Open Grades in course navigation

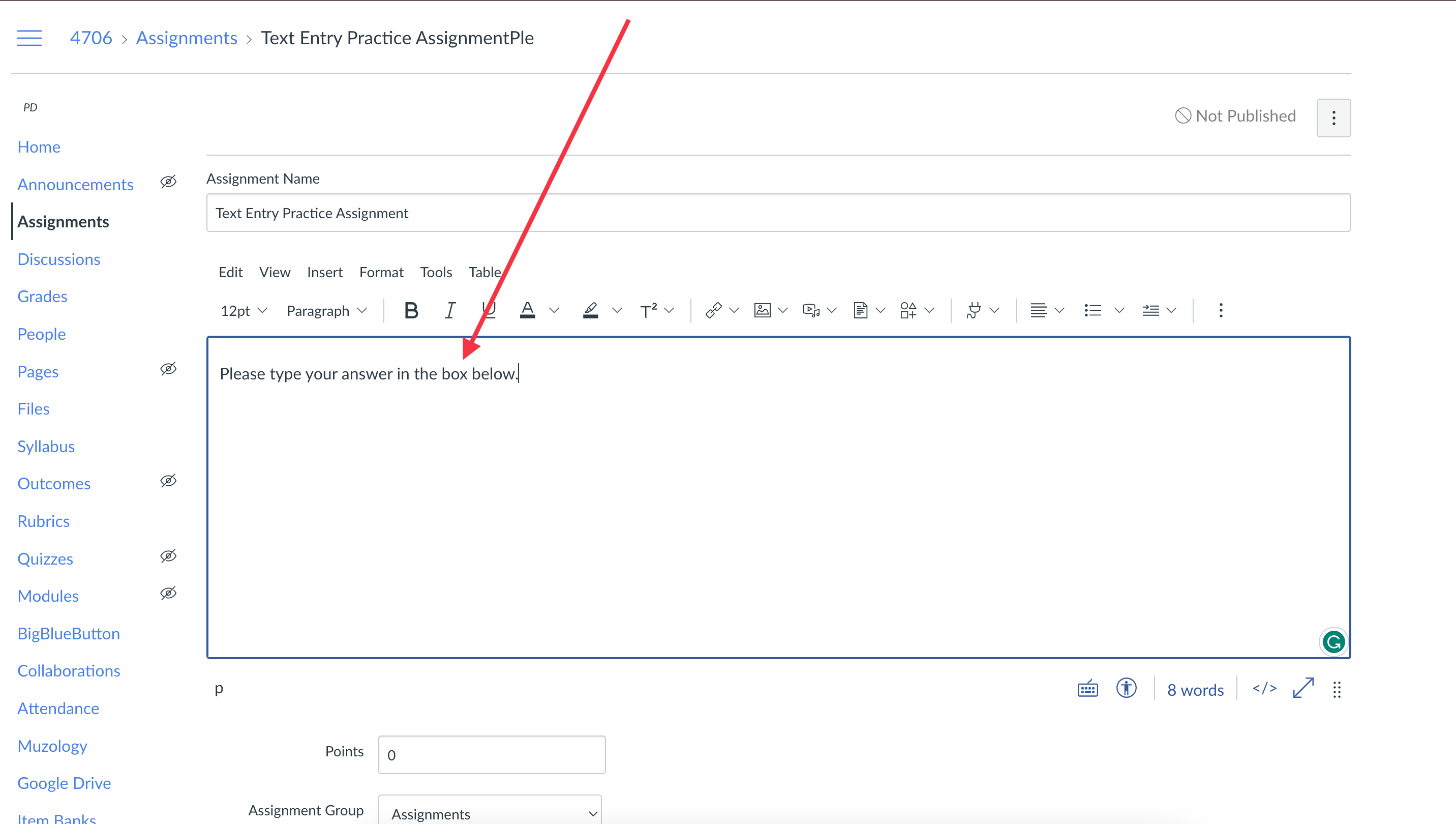[42, 297]
